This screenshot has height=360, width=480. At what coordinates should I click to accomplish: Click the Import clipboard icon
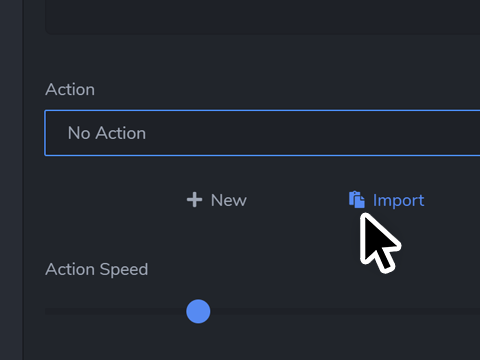coord(357,200)
